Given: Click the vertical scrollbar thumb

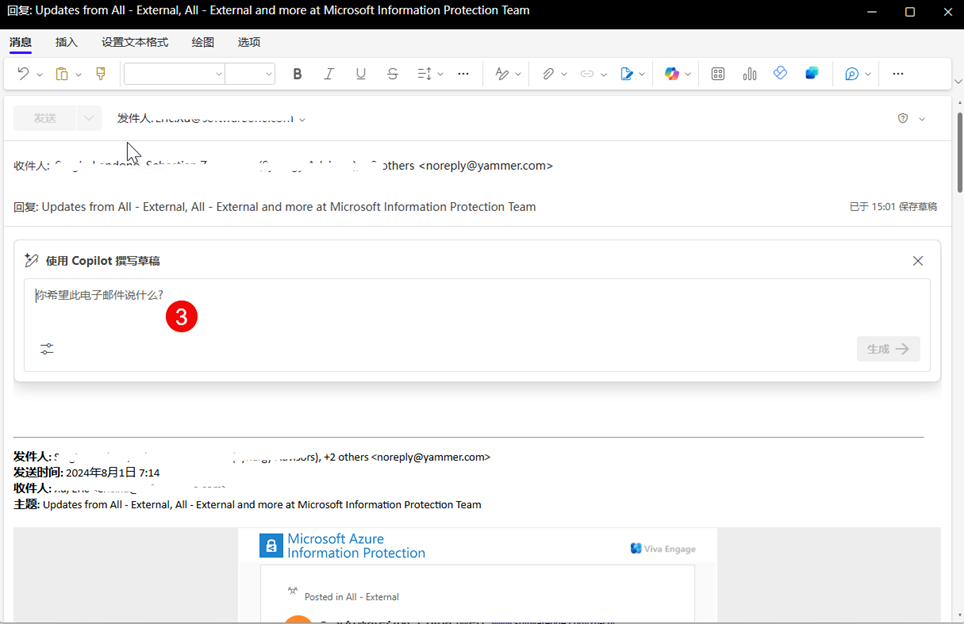Looking at the screenshot, I should coord(959,152).
